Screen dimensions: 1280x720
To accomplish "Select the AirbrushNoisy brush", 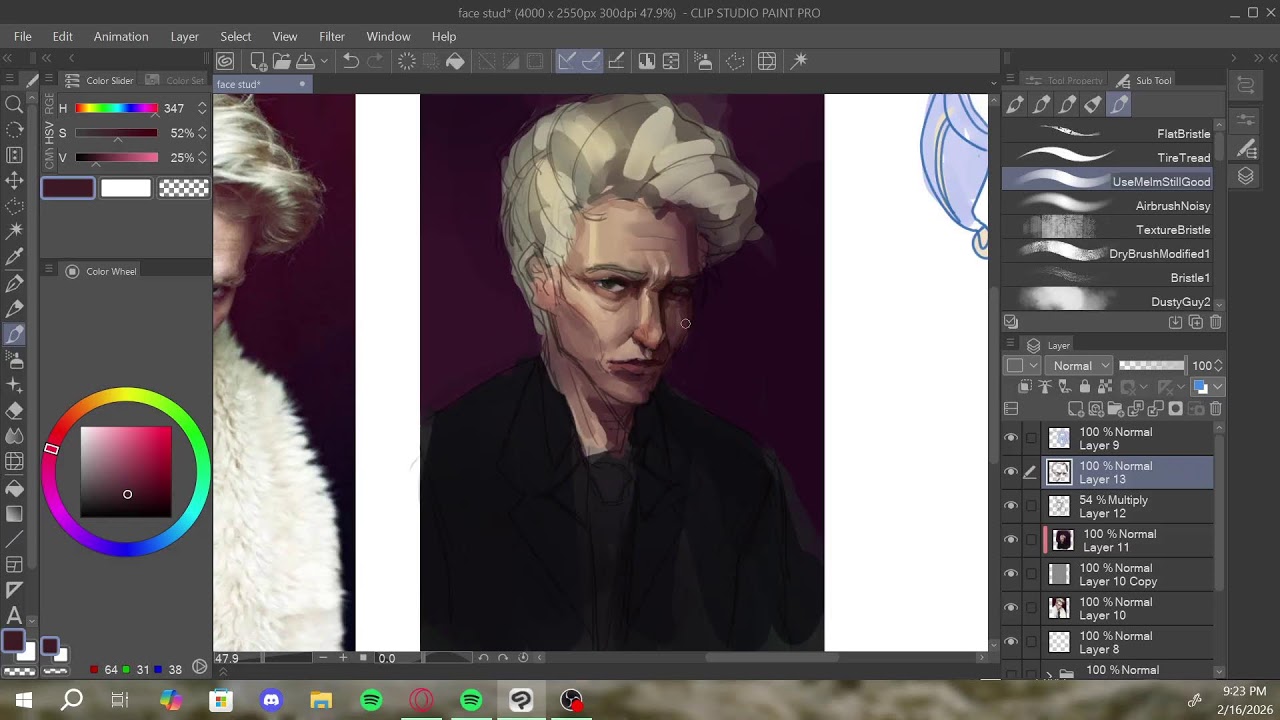I will pos(1107,206).
